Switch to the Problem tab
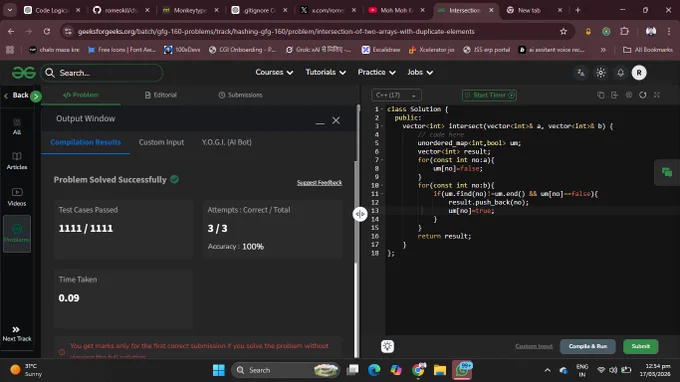Viewport: 680px width, 382px height. 81,95
